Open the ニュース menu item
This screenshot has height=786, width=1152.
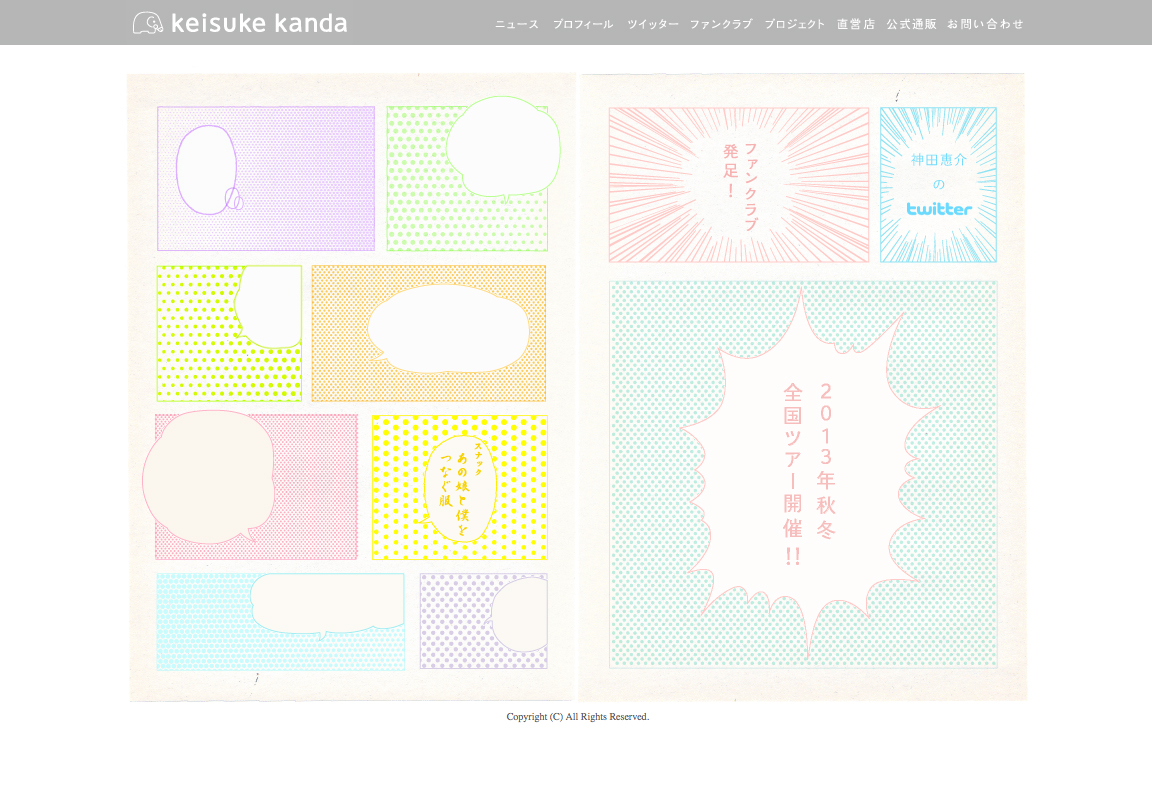(x=517, y=24)
